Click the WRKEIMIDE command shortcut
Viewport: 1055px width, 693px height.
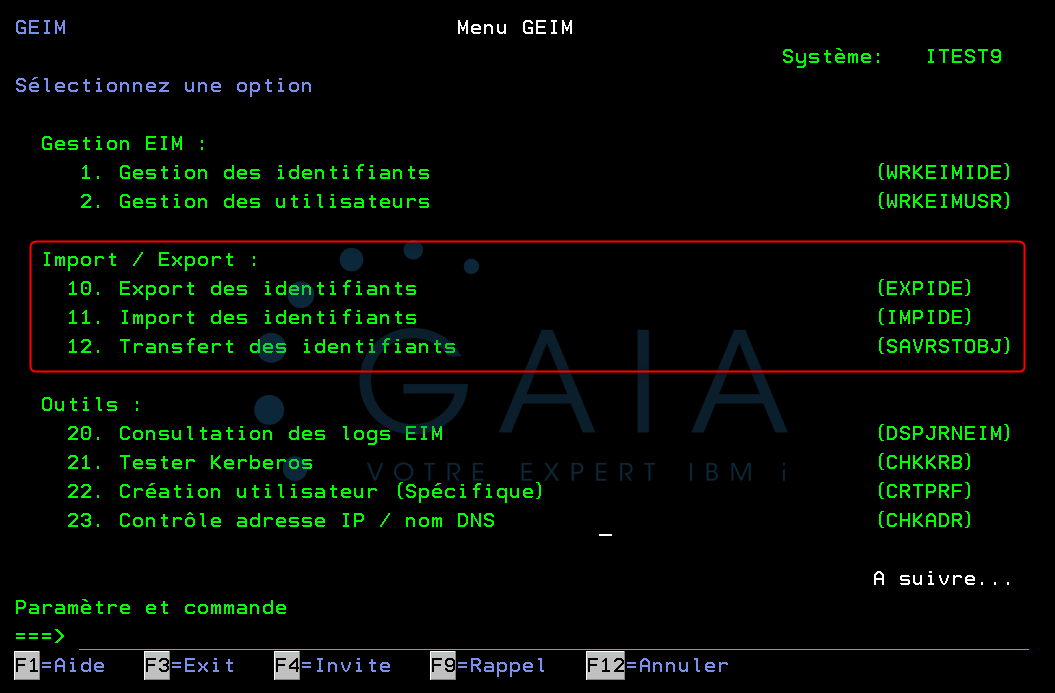944,172
